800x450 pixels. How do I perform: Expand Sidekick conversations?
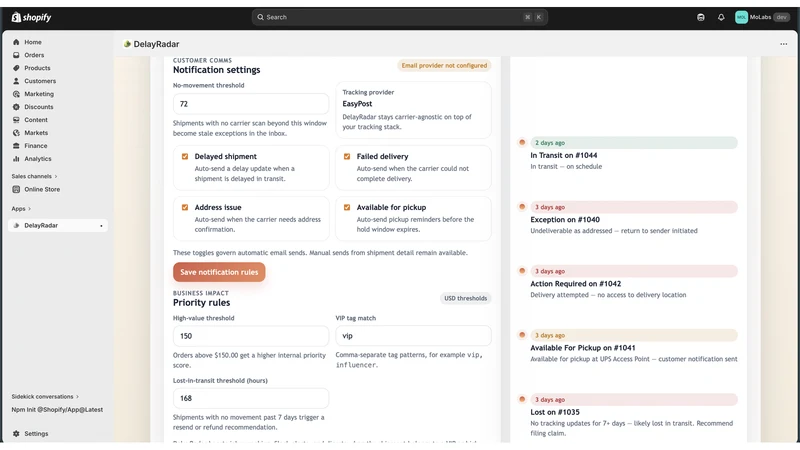tap(45, 396)
